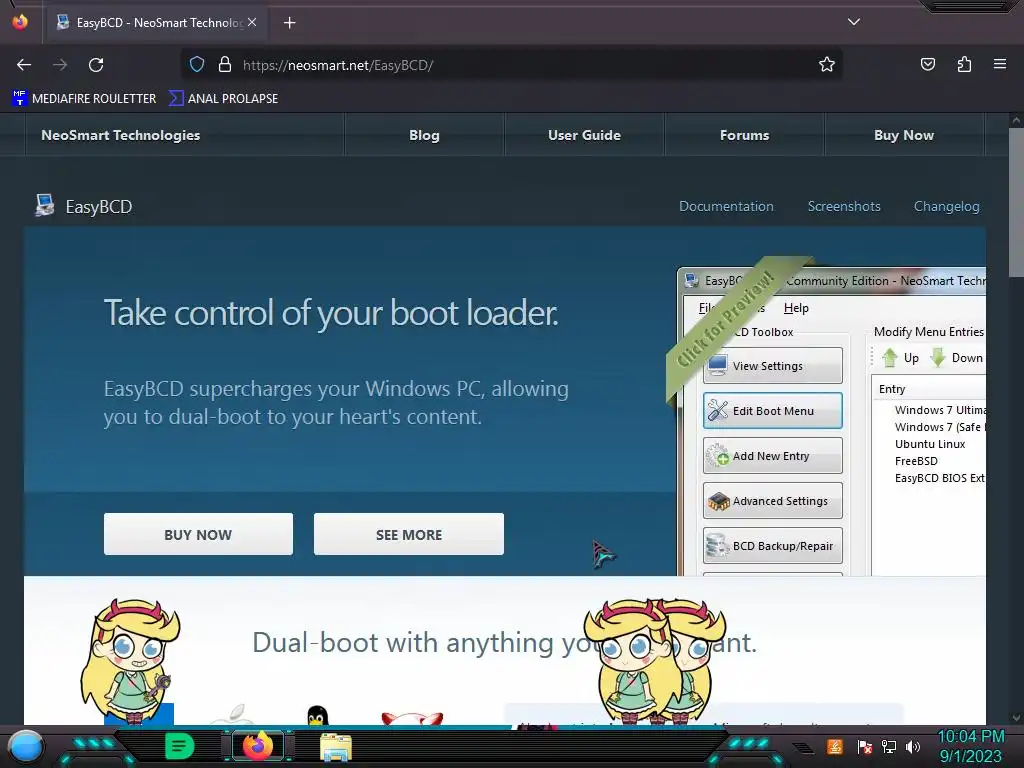Open the Firefox hamburger menu

(1000, 64)
